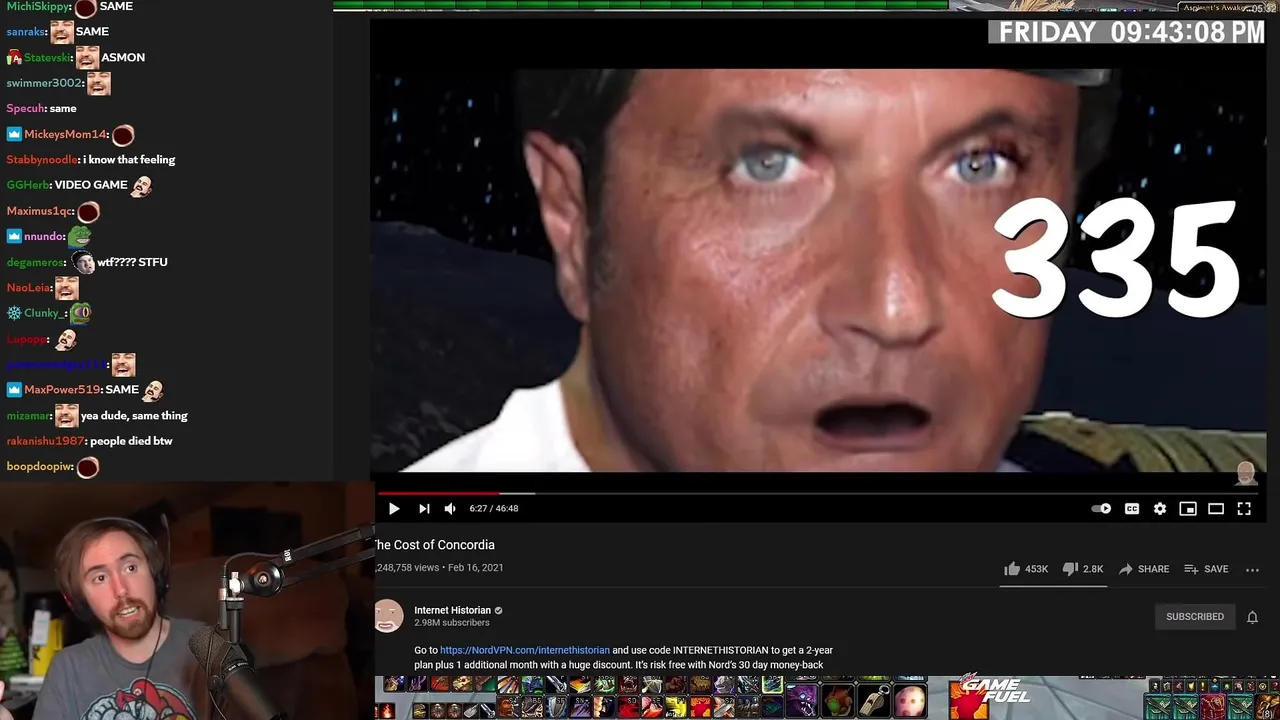The width and height of the screenshot is (1280, 720).
Task: Open the SHARE dialog
Action: 1144,569
